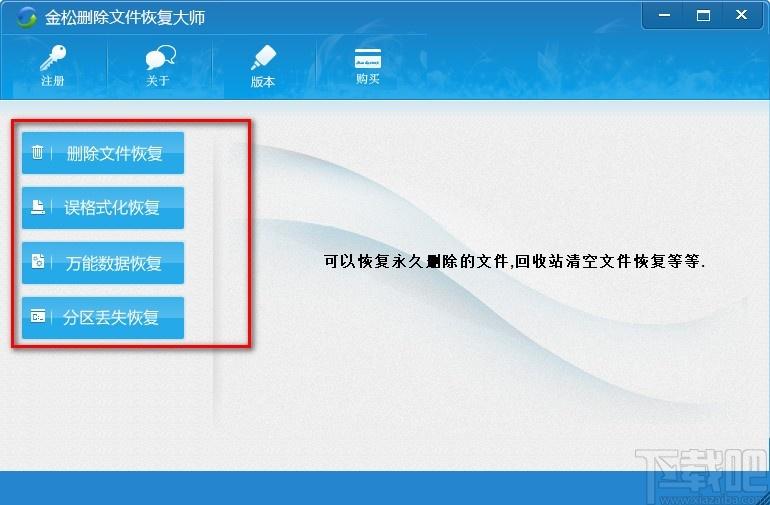Image resolution: width=770 pixels, height=505 pixels.
Task: Click the 关于 label
Action: pos(158,81)
